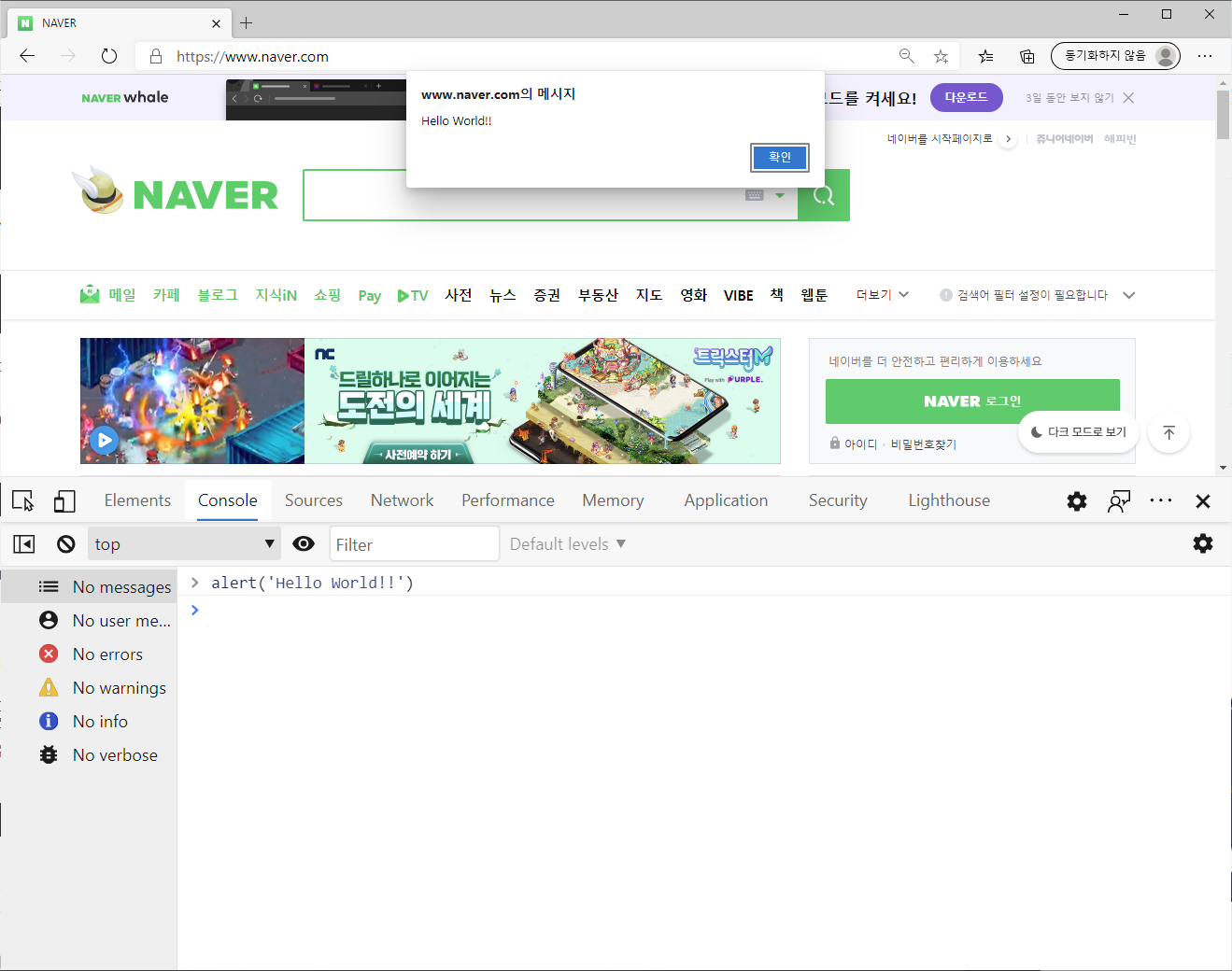Toggle 다크 모드로 보기 dark mode

tap(1079, 432)
